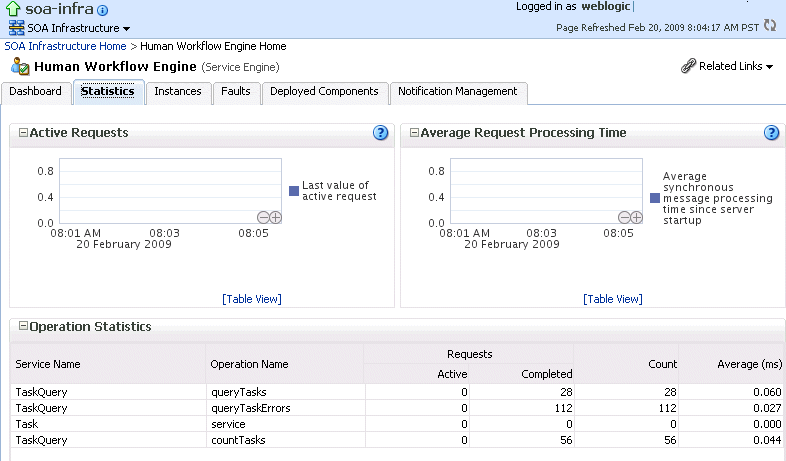Click the Human Workflow Engine icon
786x461 pixels.
pos(21,66)
